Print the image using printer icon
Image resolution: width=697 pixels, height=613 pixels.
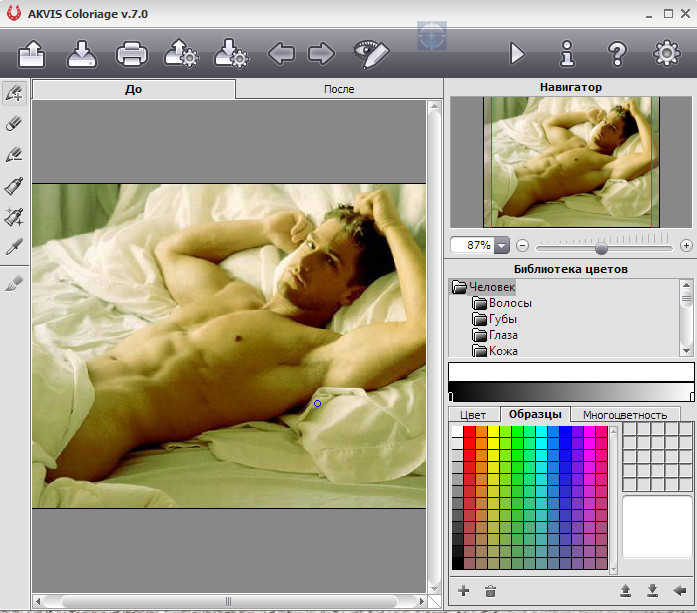click(x=131, y=54)
